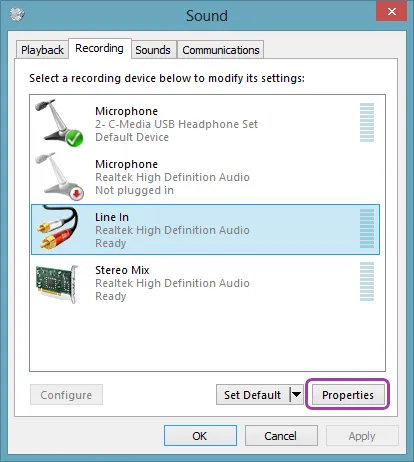Select the Recording tab
The width and height of the screenshot is (414, 462).
click(x=99, y=49)
